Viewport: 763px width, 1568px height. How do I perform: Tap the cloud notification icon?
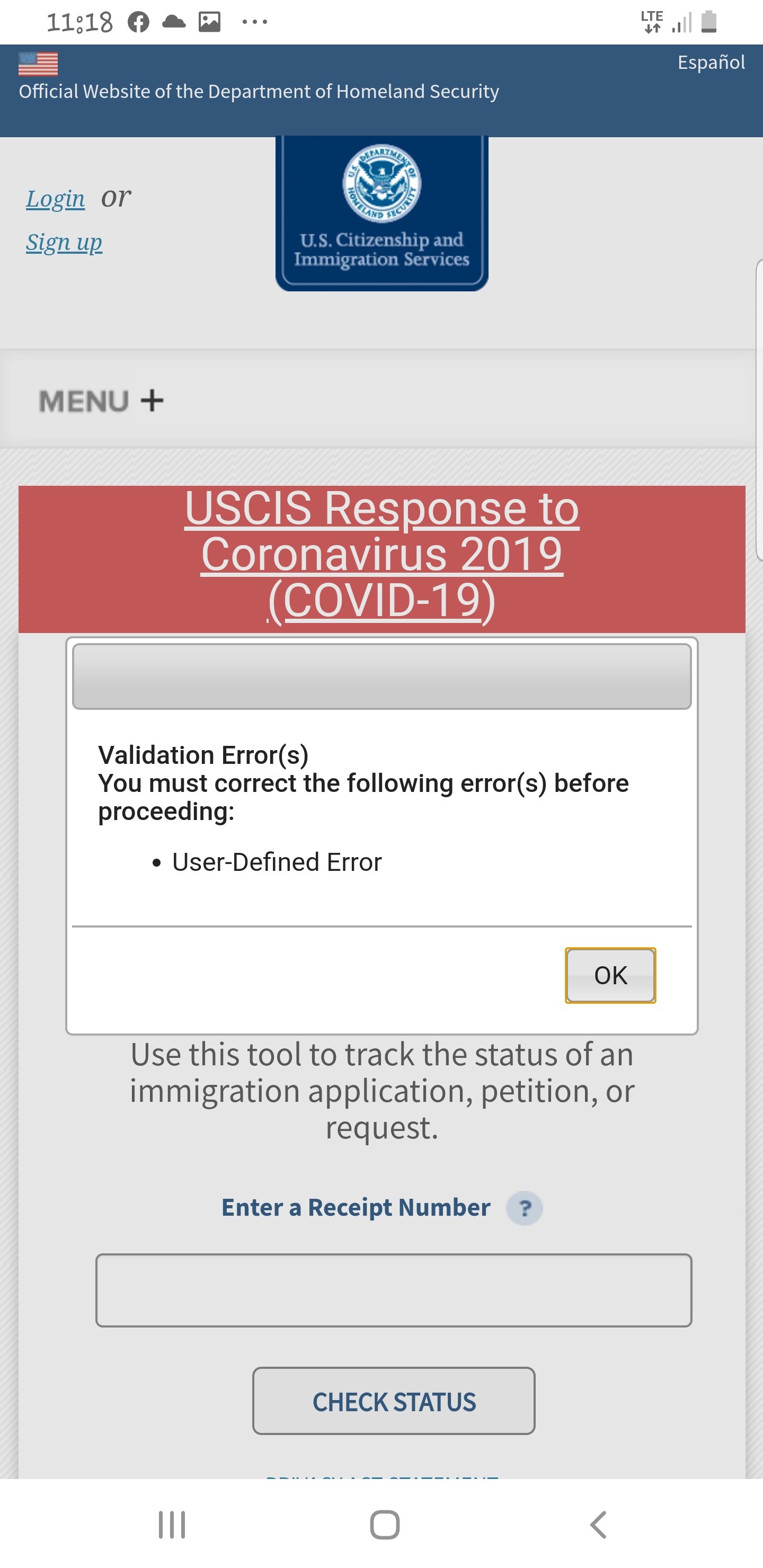coord(174,22)
